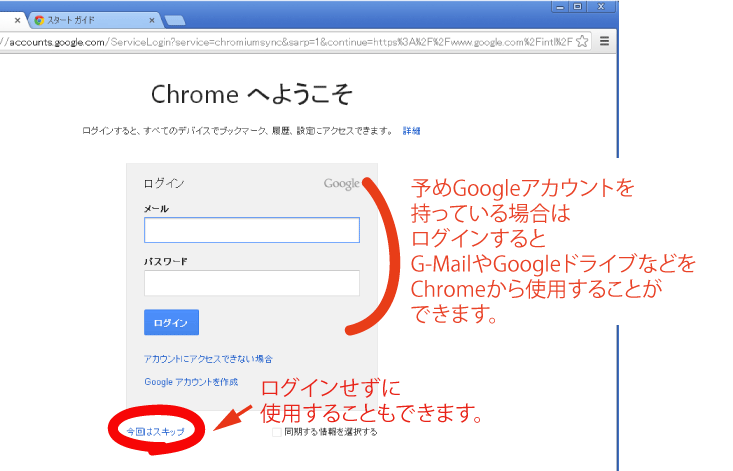Click the address bar URL
The width and height of the screenshot is (733, 471).
click(x=286, y=42)
